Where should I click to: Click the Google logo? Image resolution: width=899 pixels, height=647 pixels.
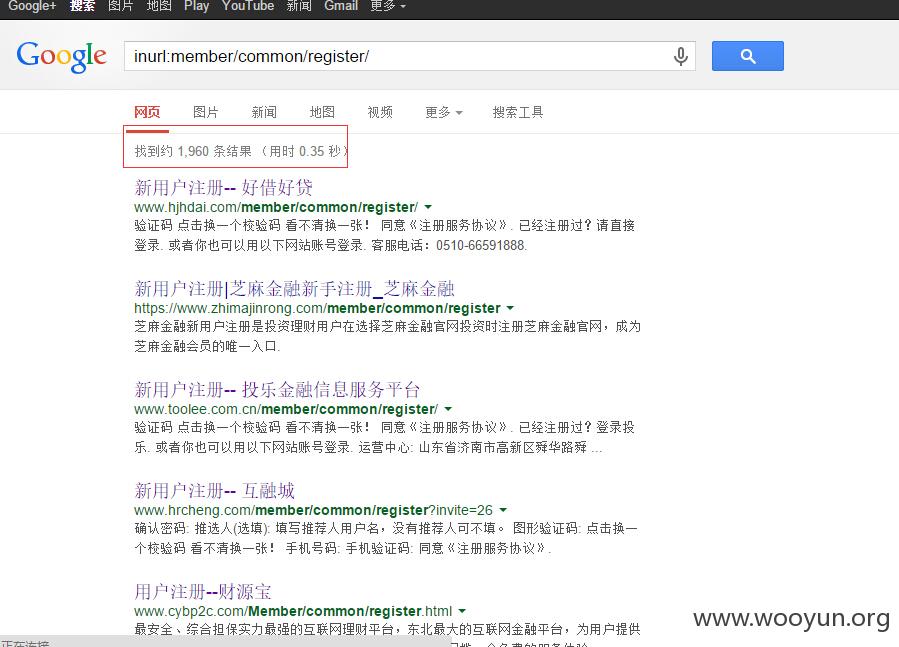click(x=61, y=56)
